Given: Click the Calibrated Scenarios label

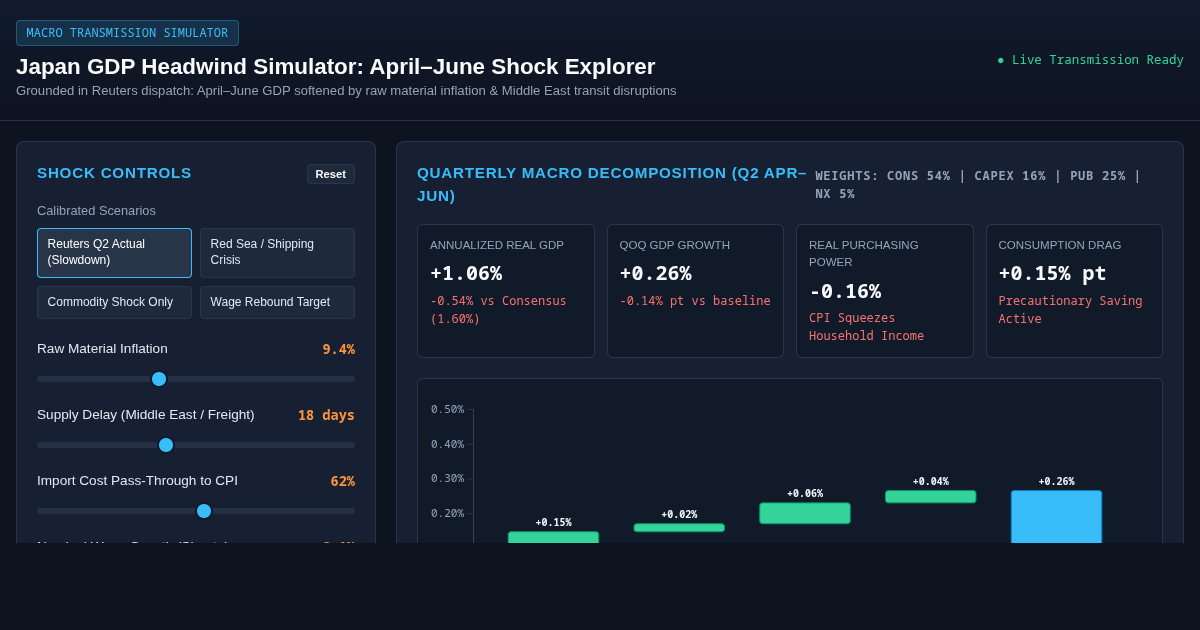Looking at the screenshot, I should pyautogui.click(x=96, y=211).
